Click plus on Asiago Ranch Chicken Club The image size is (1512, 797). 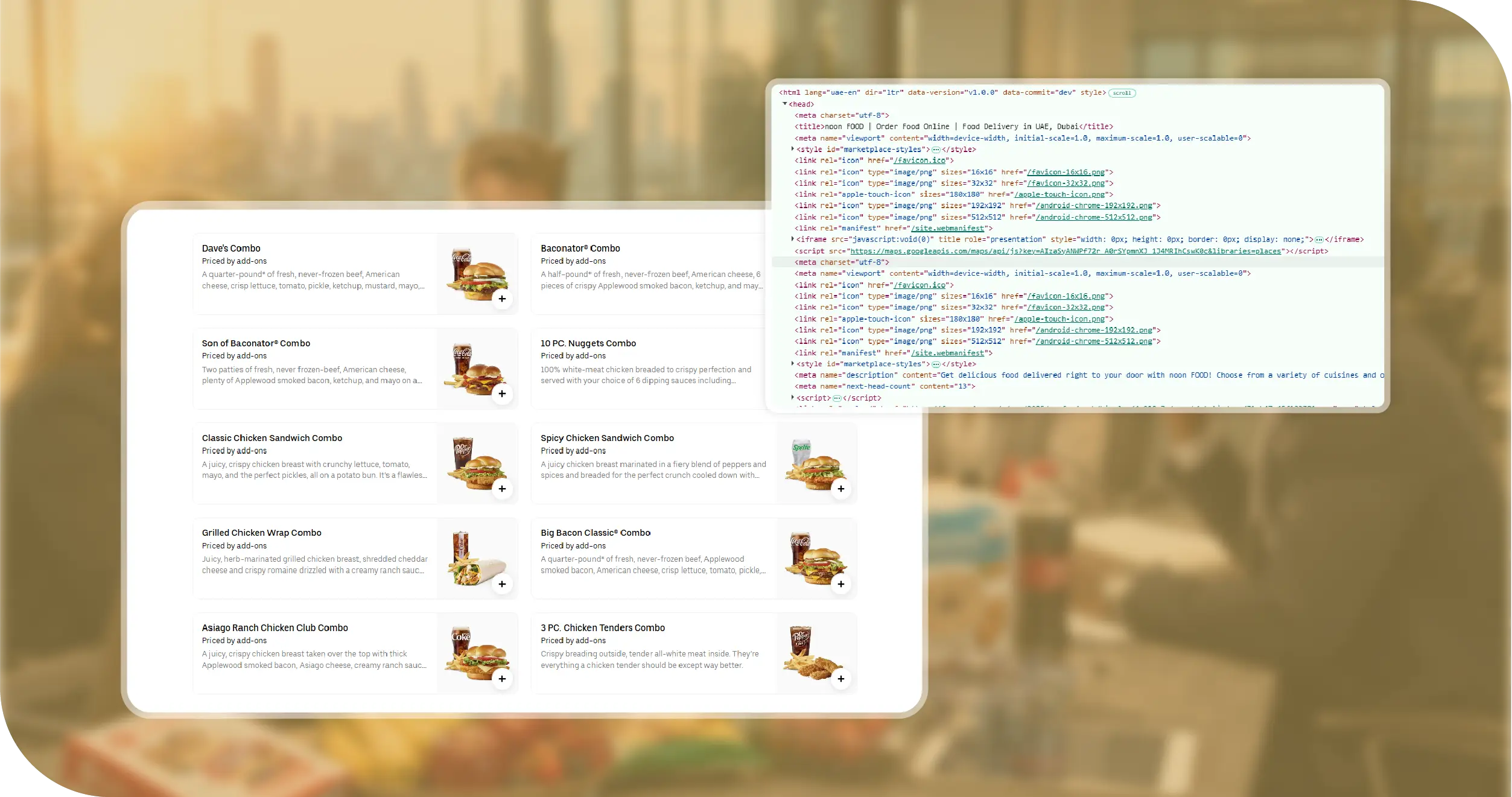coord(502,679)
